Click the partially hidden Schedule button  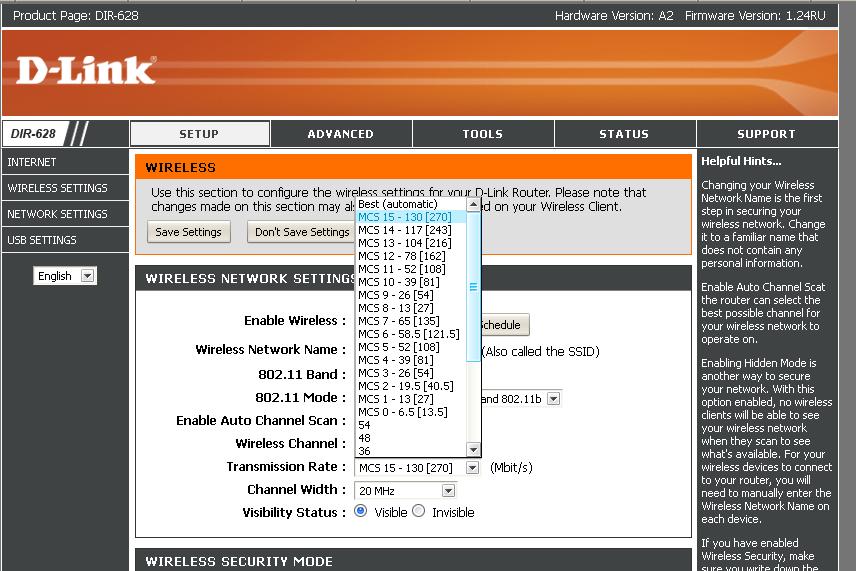[505, 325]
